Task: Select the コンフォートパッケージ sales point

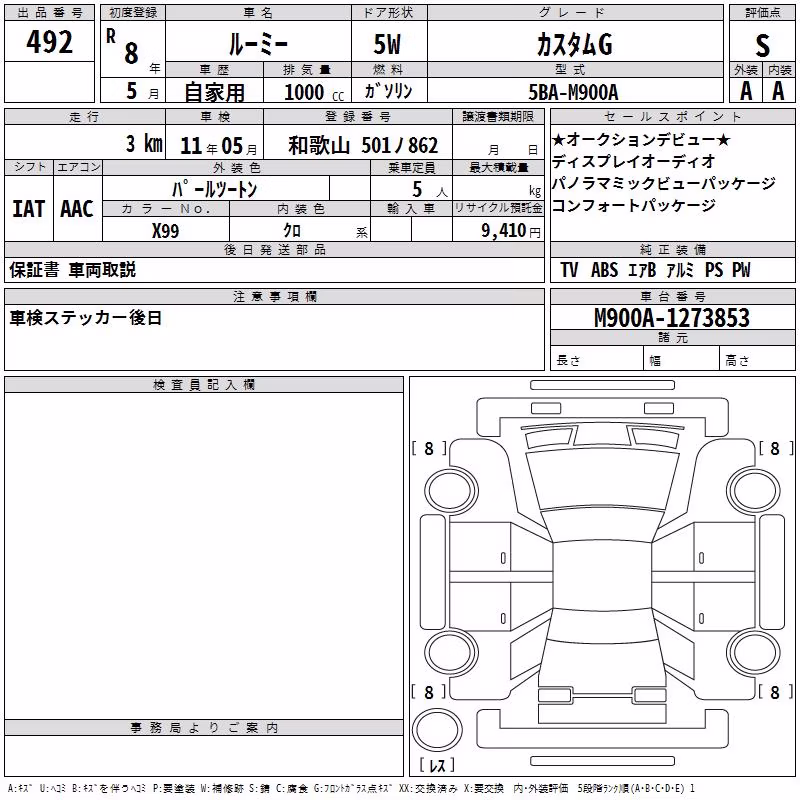Action: coord(633,205)
